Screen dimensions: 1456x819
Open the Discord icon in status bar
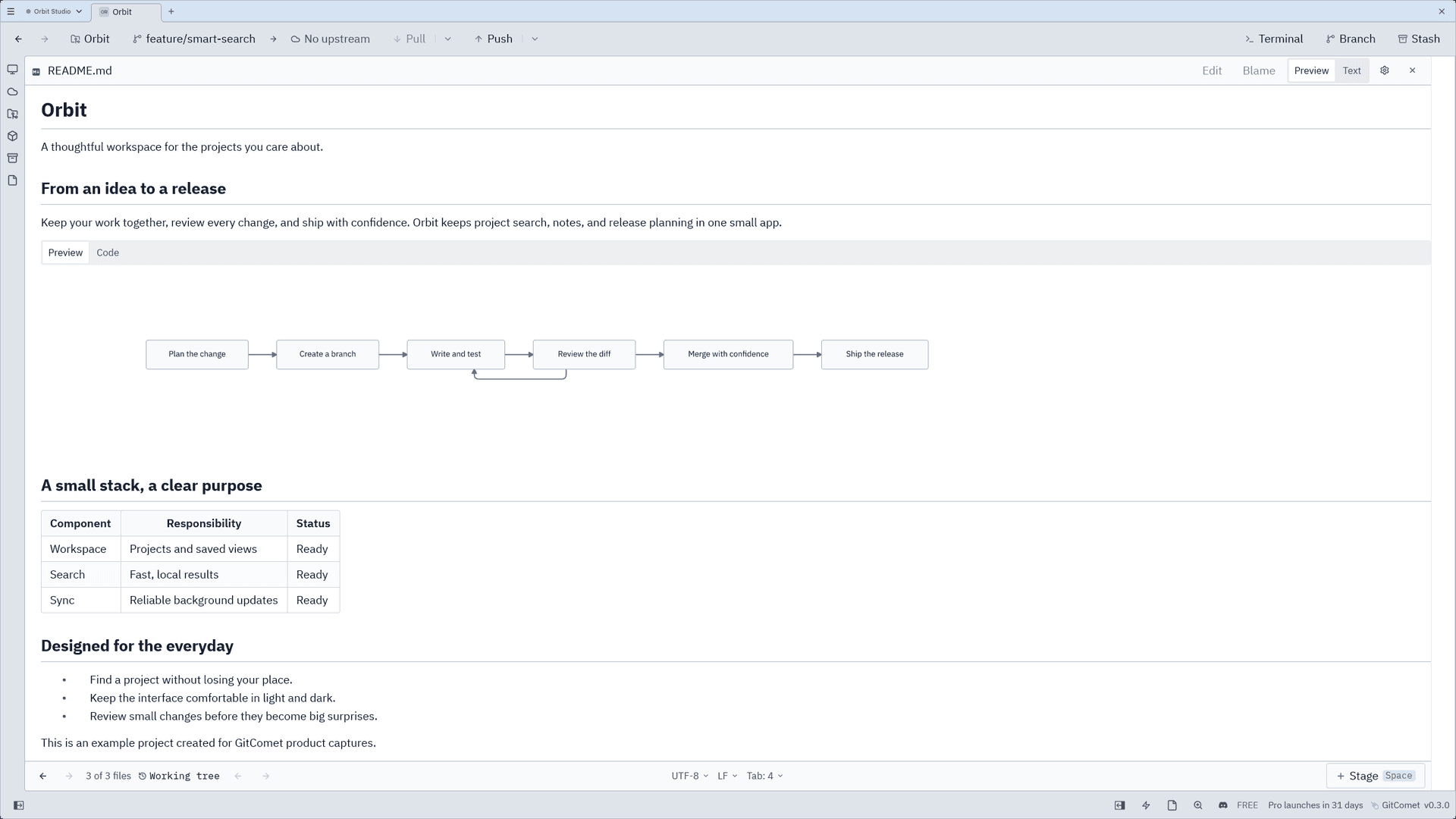pos(1222,805)
